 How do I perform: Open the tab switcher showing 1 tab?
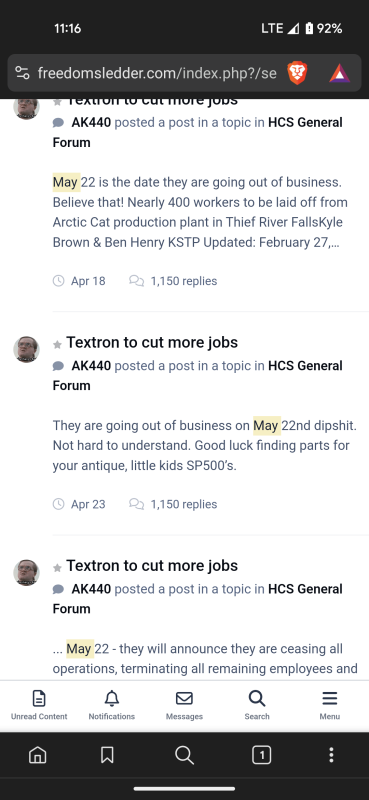(x=262, y=755)
